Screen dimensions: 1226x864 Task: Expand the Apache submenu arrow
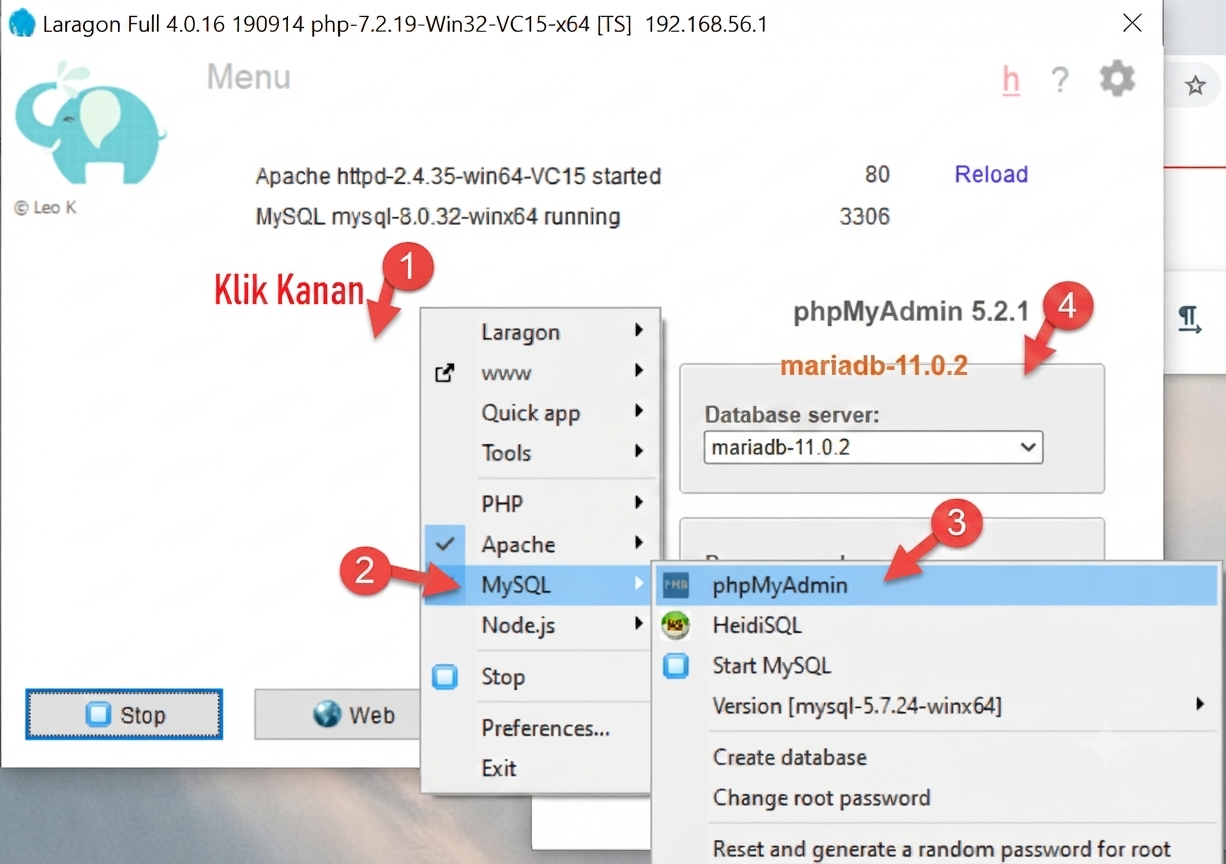click(638, 543)
